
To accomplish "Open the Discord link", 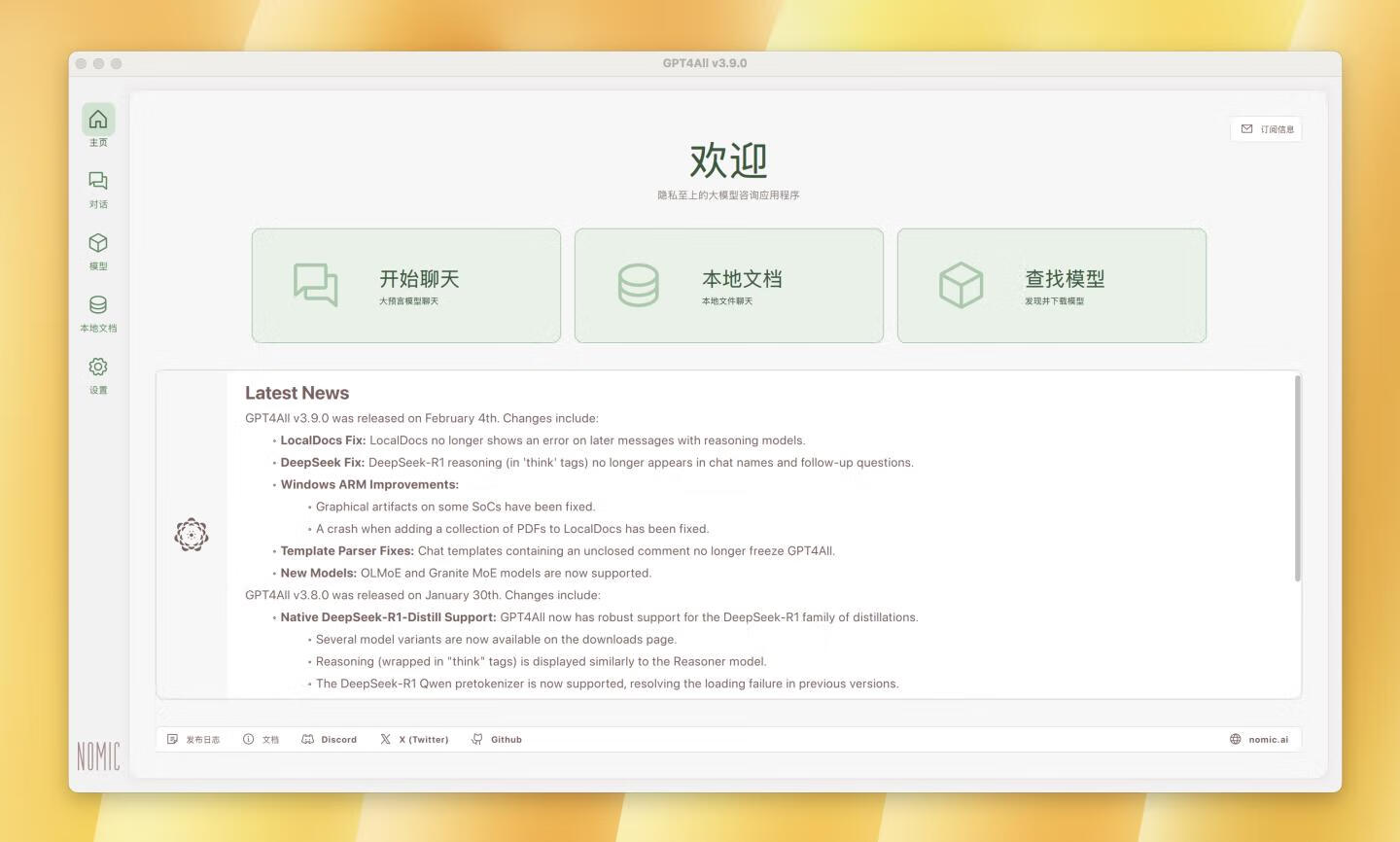I will click(x=339, y=740).
